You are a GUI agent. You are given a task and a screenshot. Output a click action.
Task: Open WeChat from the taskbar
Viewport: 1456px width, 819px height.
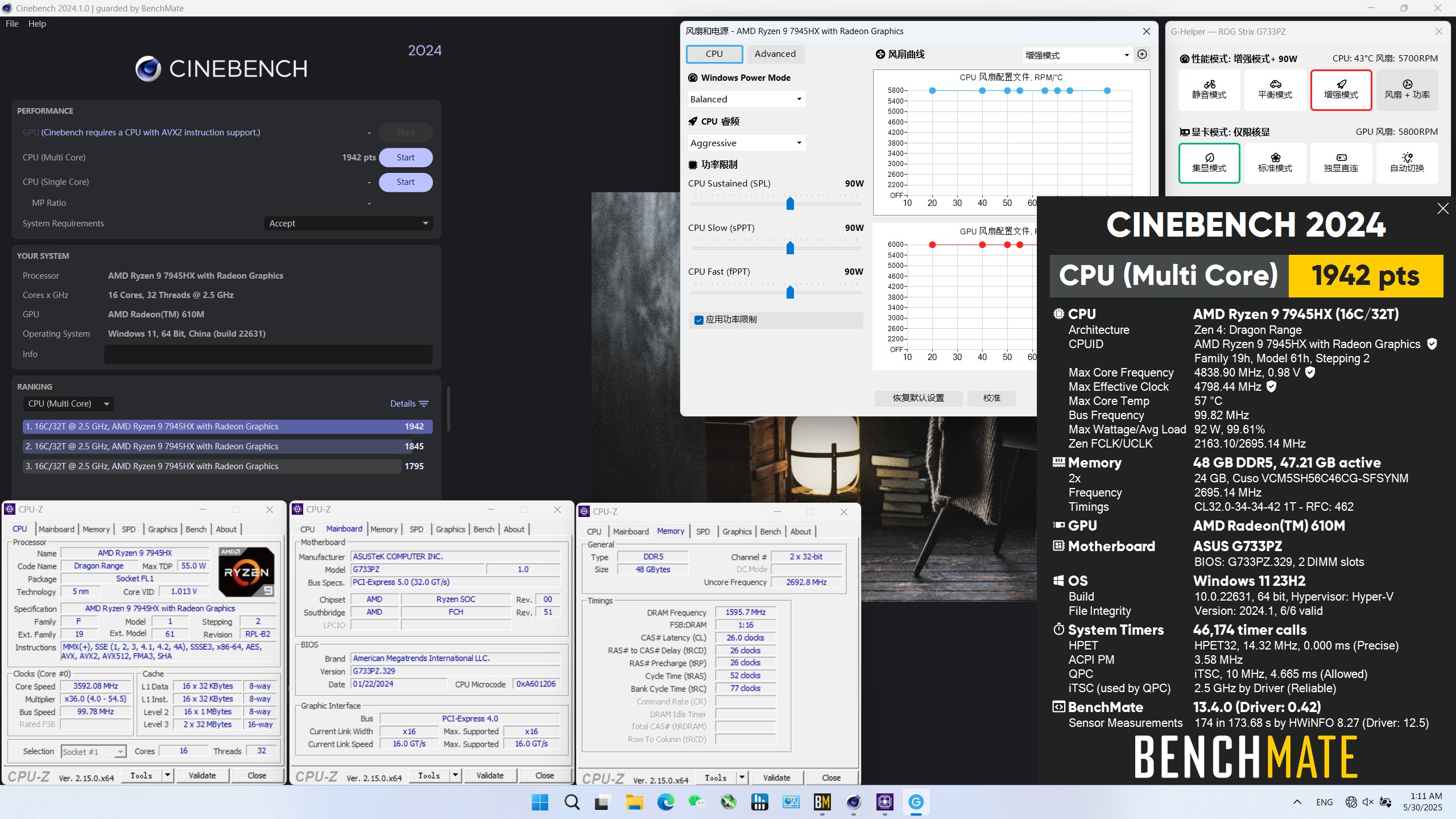coord(697,802)
